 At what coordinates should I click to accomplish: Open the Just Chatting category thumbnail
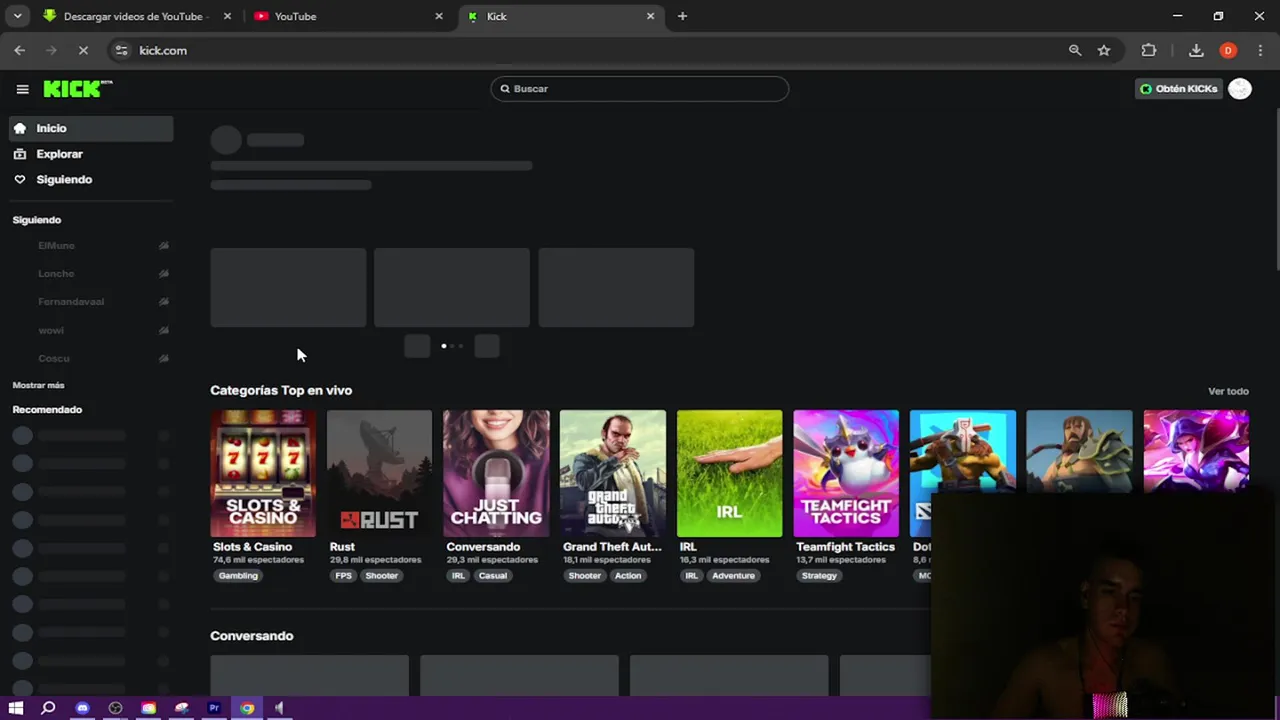pos(496,473)
